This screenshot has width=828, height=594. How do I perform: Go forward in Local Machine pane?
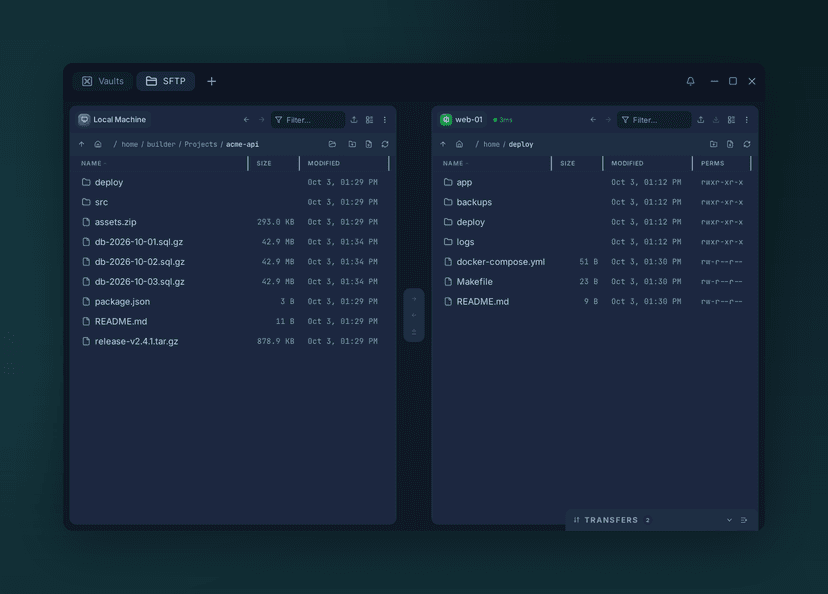coord(261,120)
